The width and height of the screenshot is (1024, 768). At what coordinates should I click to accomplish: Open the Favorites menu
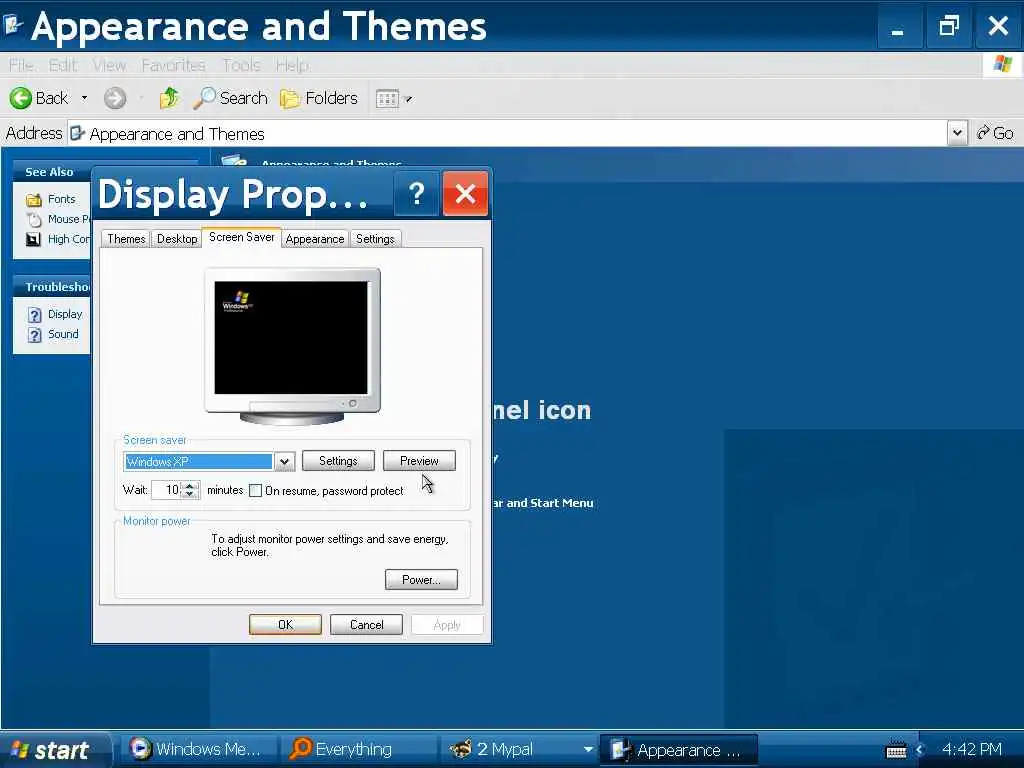point(173,65)
